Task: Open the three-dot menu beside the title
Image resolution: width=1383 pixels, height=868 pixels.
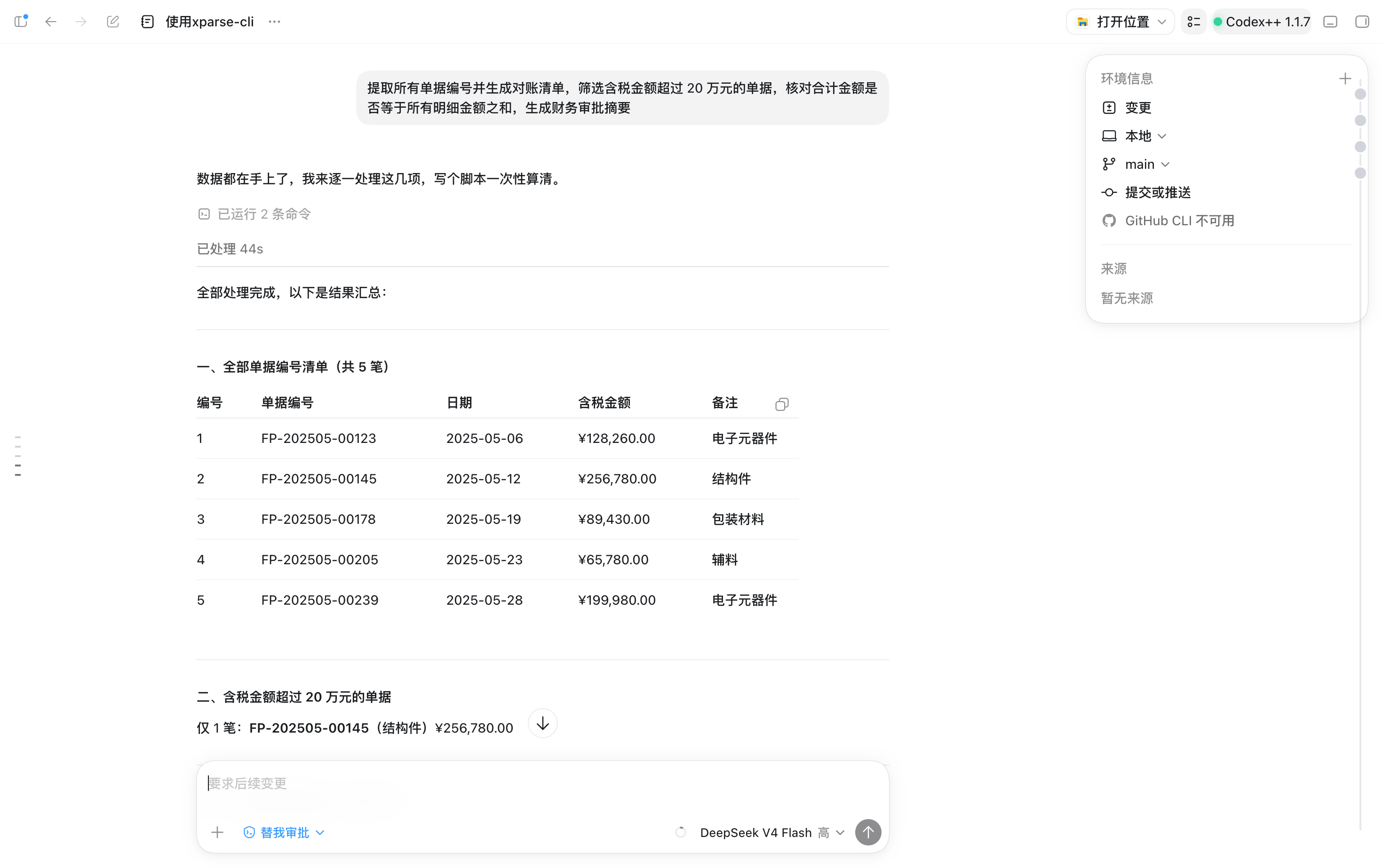Action: 275,22
